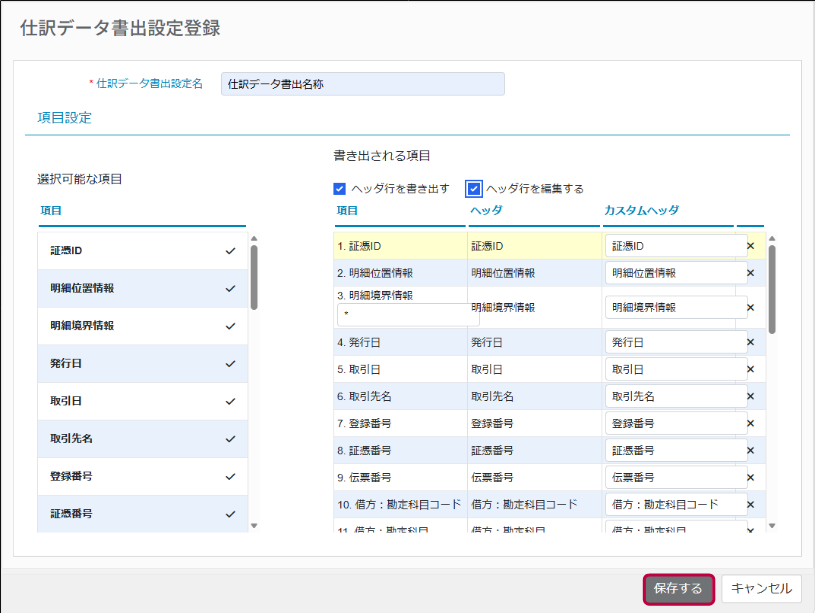Remove the 4. 発行日 row with X
Image resolution: width=815 pixels, height=613 pixels.
(x=751, y=342)
